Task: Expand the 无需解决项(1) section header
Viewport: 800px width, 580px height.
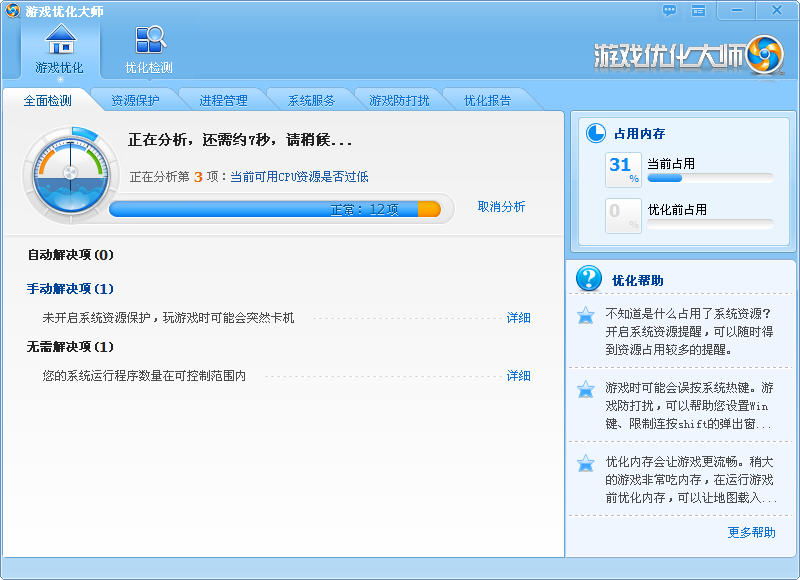Action: pyautogui.click(x=70, y=347)
